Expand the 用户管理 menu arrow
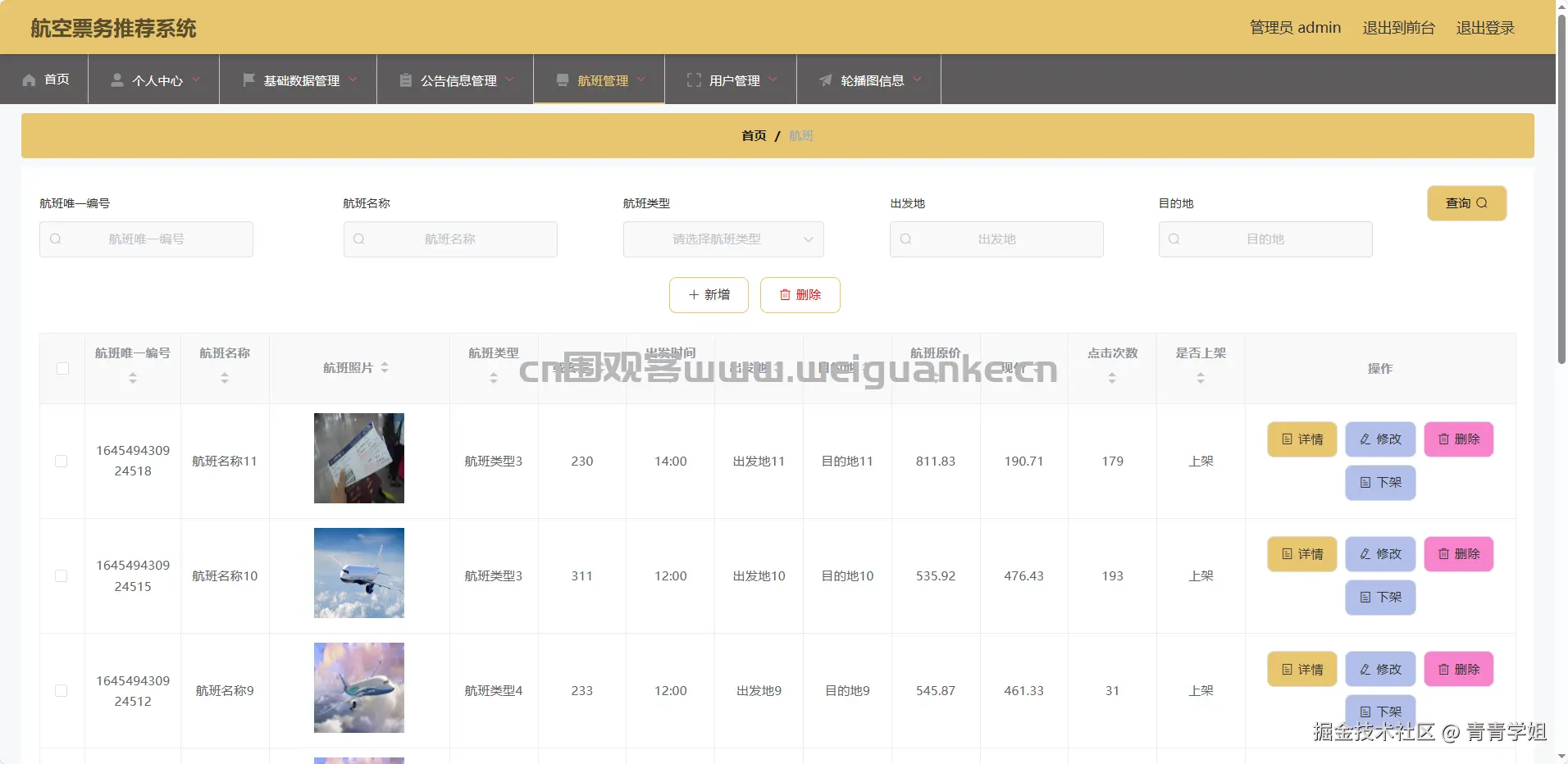 [773, 80]
